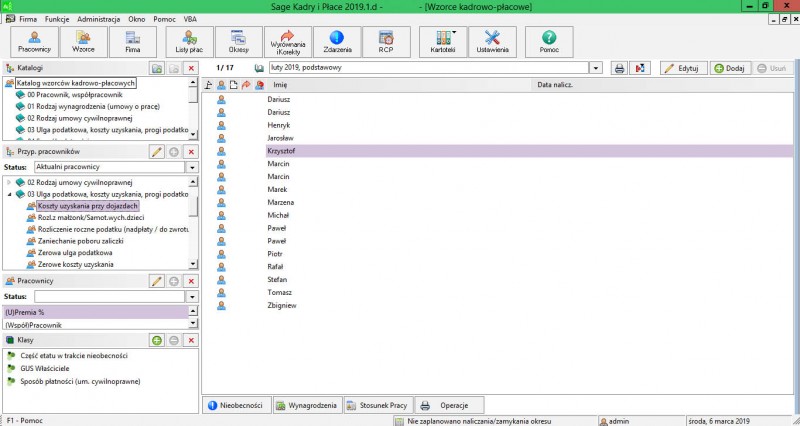Switch to the Nieobecności tab
The width and height of the screenshot is (800, 426).
point(237,406)
